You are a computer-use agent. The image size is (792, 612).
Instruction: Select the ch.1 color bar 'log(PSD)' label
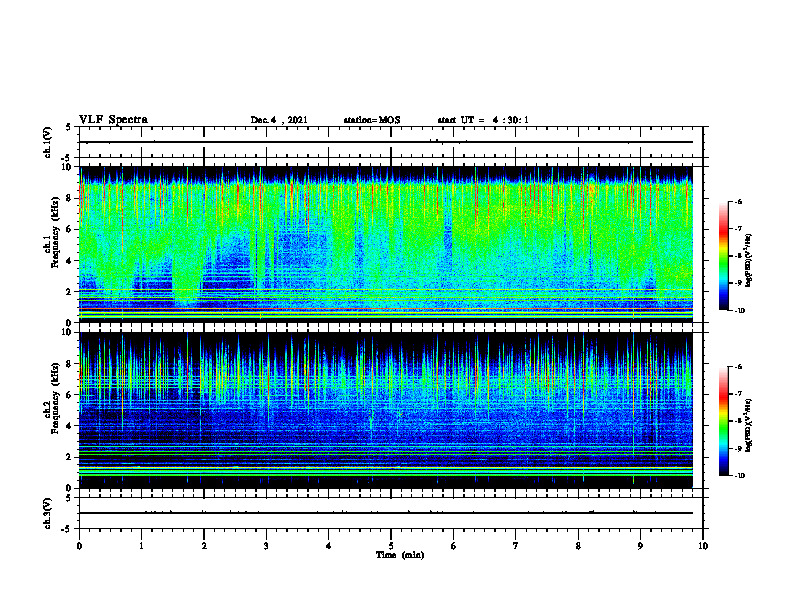coord(748,260)
